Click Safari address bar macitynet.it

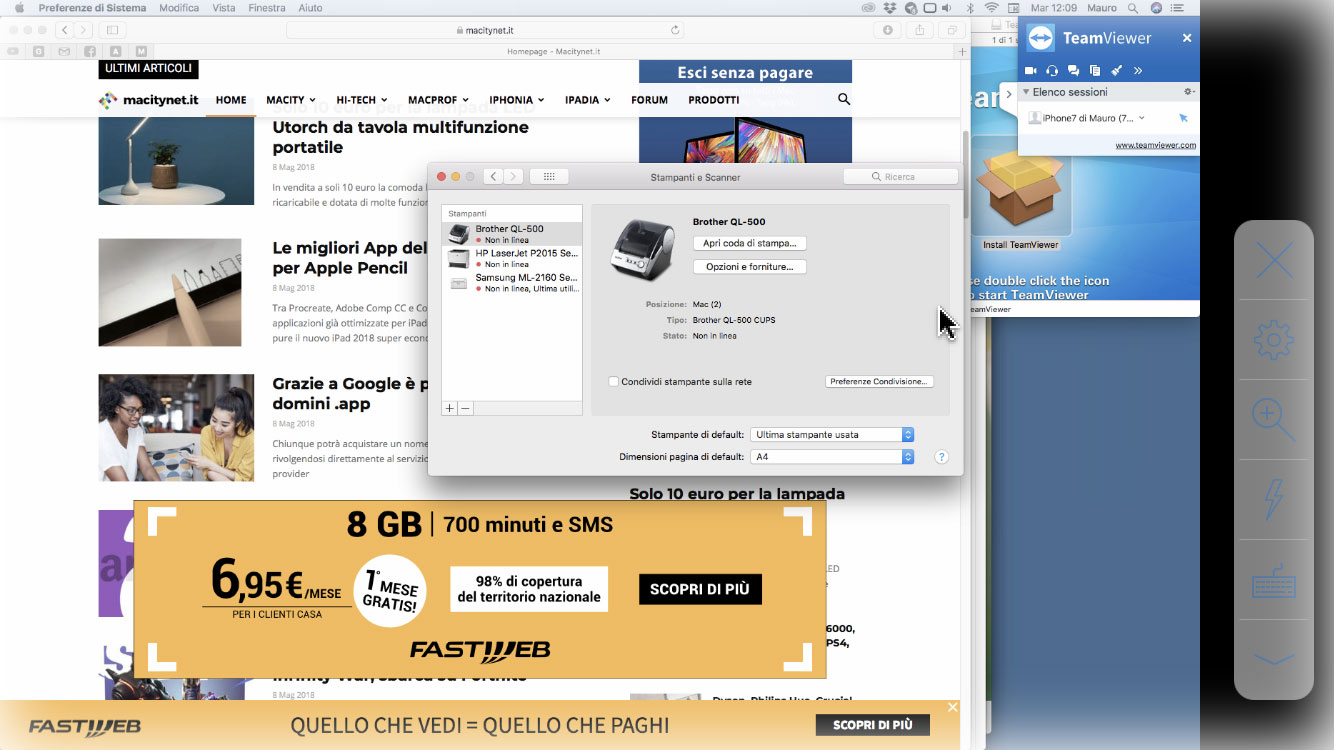(x=485, y=30)
